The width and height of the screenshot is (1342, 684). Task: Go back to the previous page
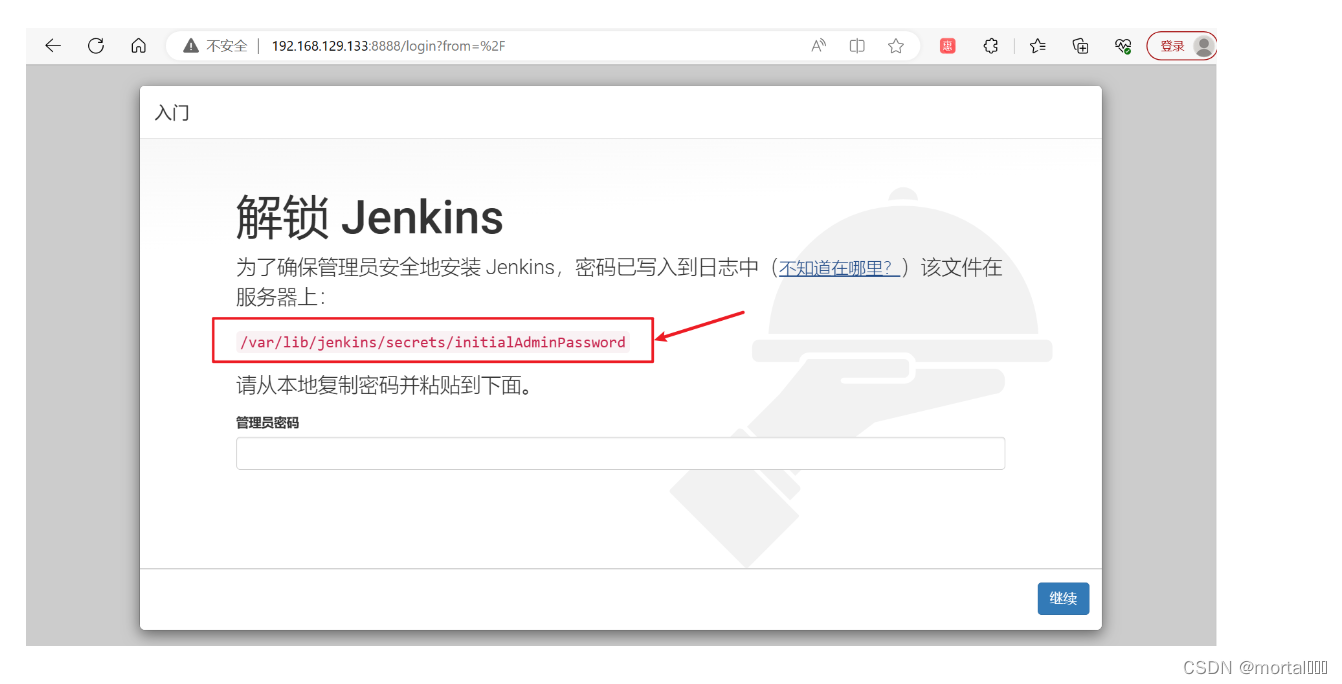tap(52, 46)
